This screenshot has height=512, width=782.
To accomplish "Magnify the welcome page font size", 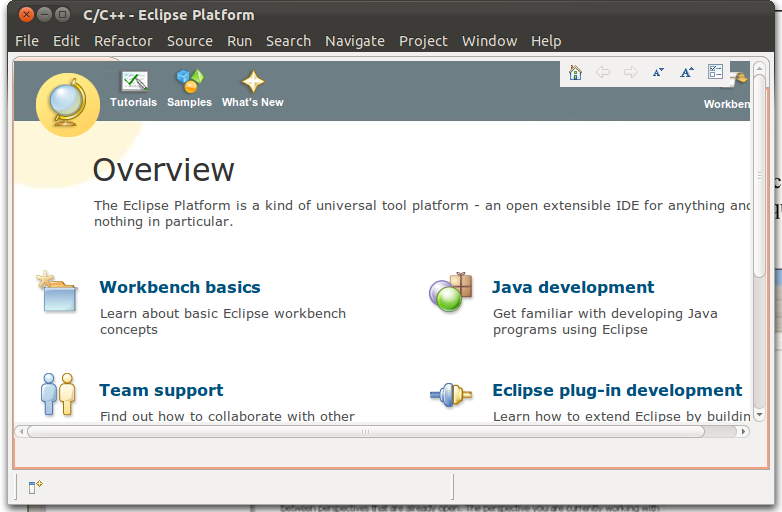I will tap(686, 72).
